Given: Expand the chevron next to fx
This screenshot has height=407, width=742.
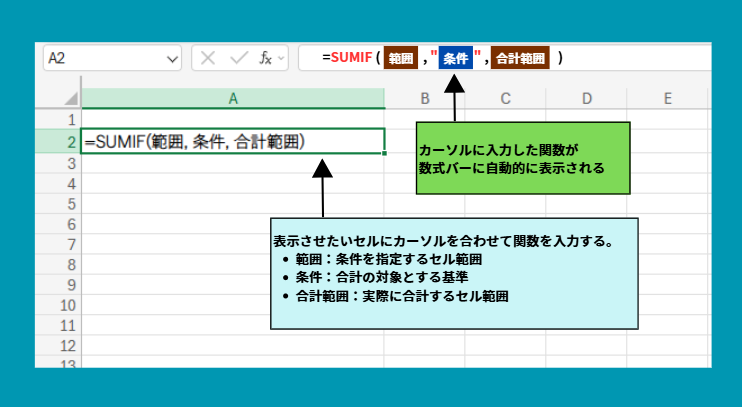Looking at the screenshot, I should point(280,58).
